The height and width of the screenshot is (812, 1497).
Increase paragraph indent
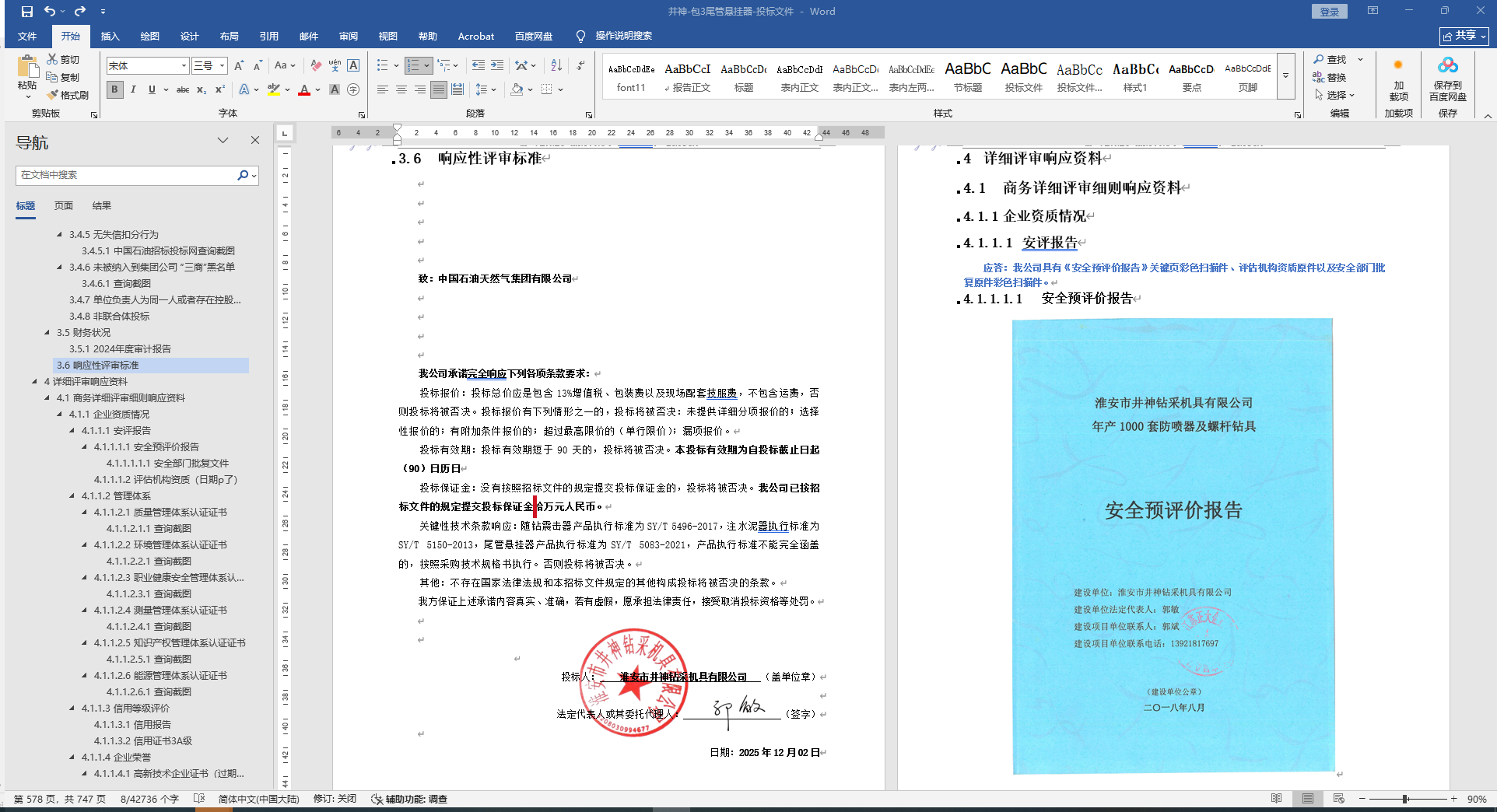(x=497, y=65)
